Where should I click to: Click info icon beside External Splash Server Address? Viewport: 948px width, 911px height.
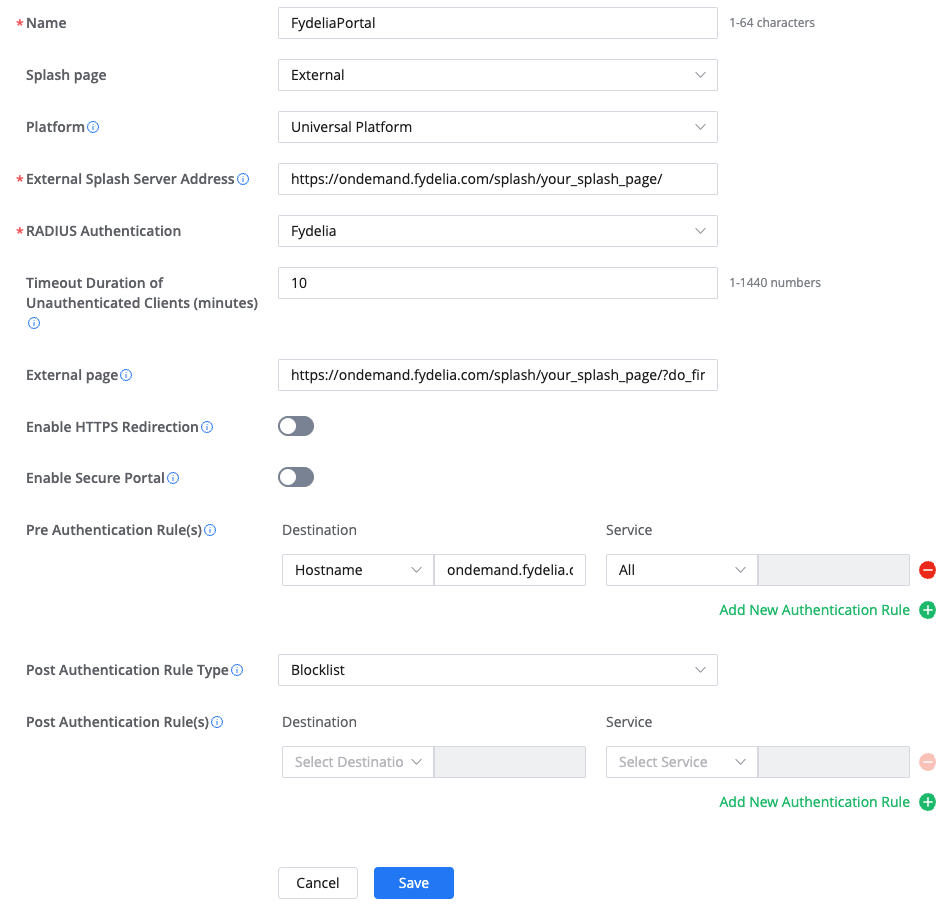click(243, 179)
